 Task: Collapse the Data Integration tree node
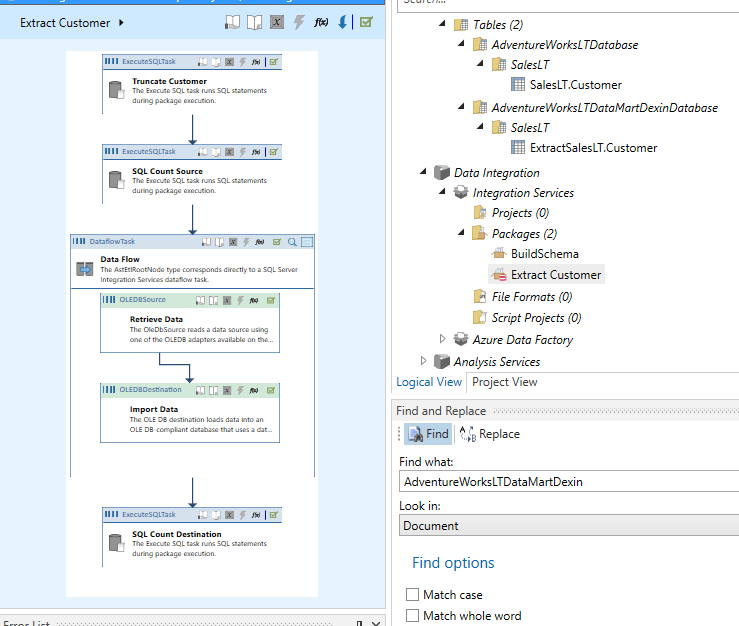[423, 171]
